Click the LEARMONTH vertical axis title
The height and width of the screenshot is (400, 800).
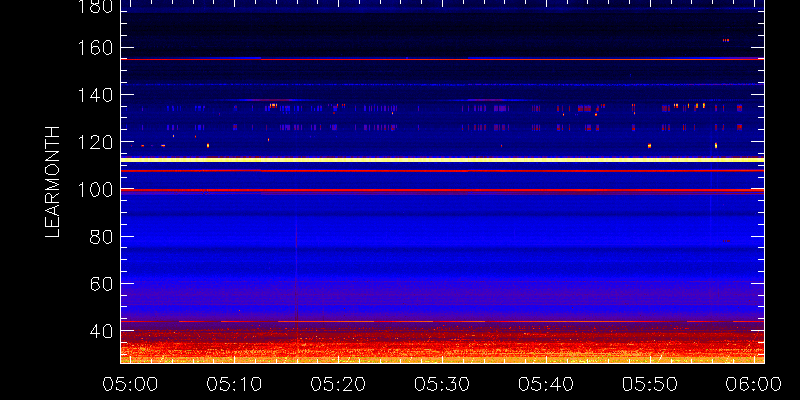(53, 182)
